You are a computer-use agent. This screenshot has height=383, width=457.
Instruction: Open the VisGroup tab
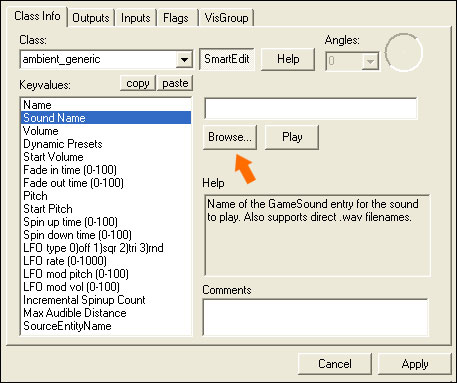[x=227, y=18]
